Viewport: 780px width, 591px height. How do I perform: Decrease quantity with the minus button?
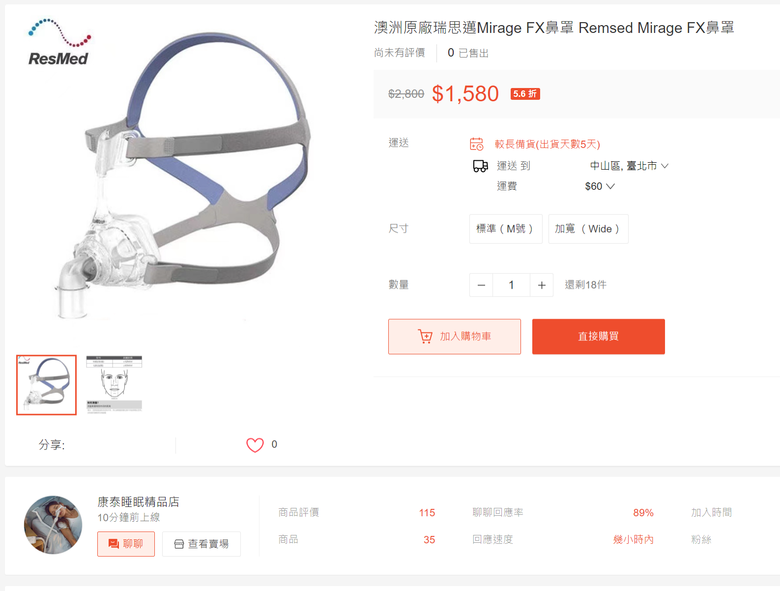[481, 285]
